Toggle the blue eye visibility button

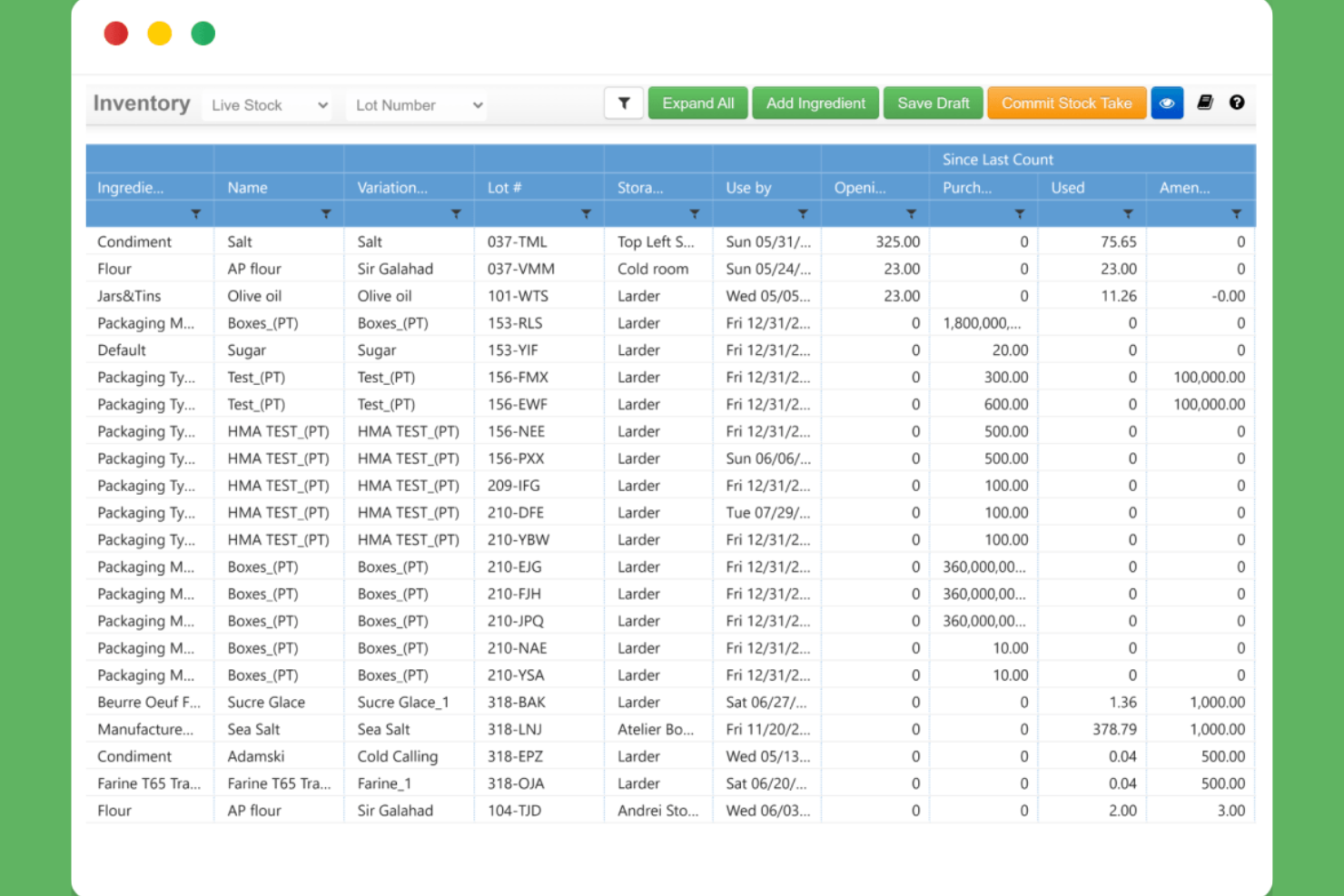pos(1167,103)
